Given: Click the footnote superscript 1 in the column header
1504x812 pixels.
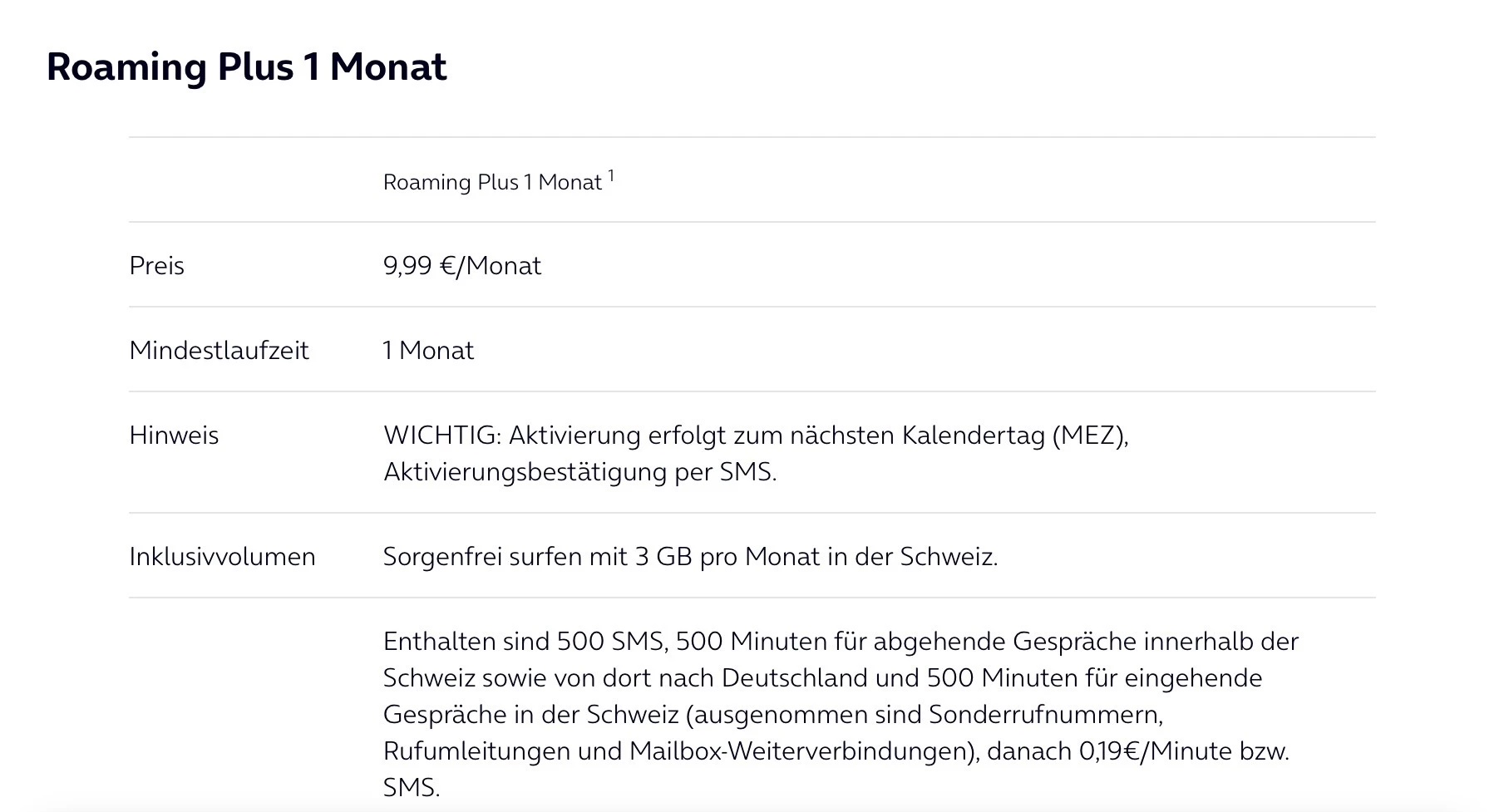Looking at the screenshot, I should tap(611, 175).
